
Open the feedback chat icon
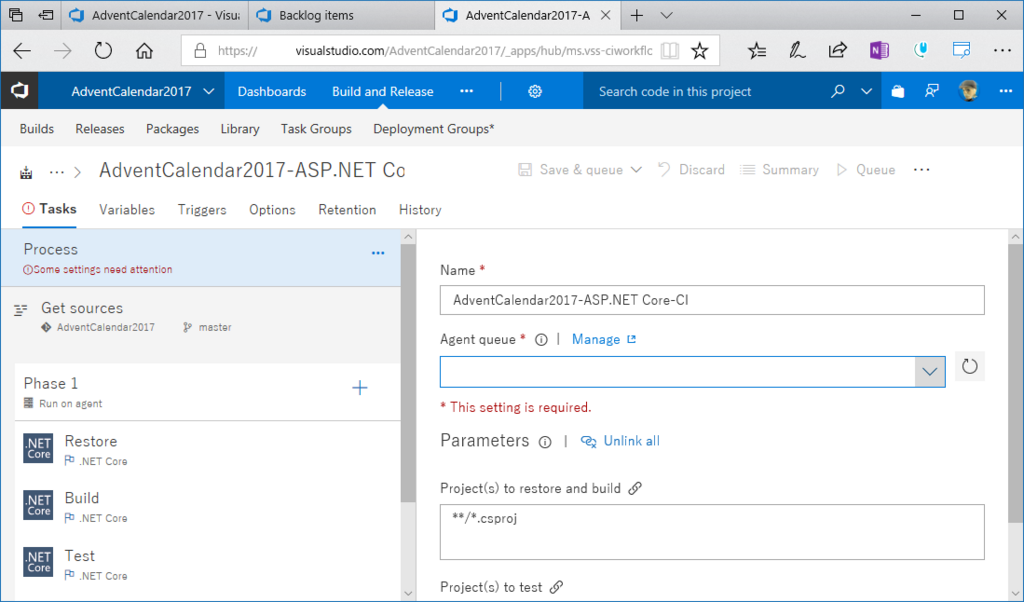tap(932, 91)
